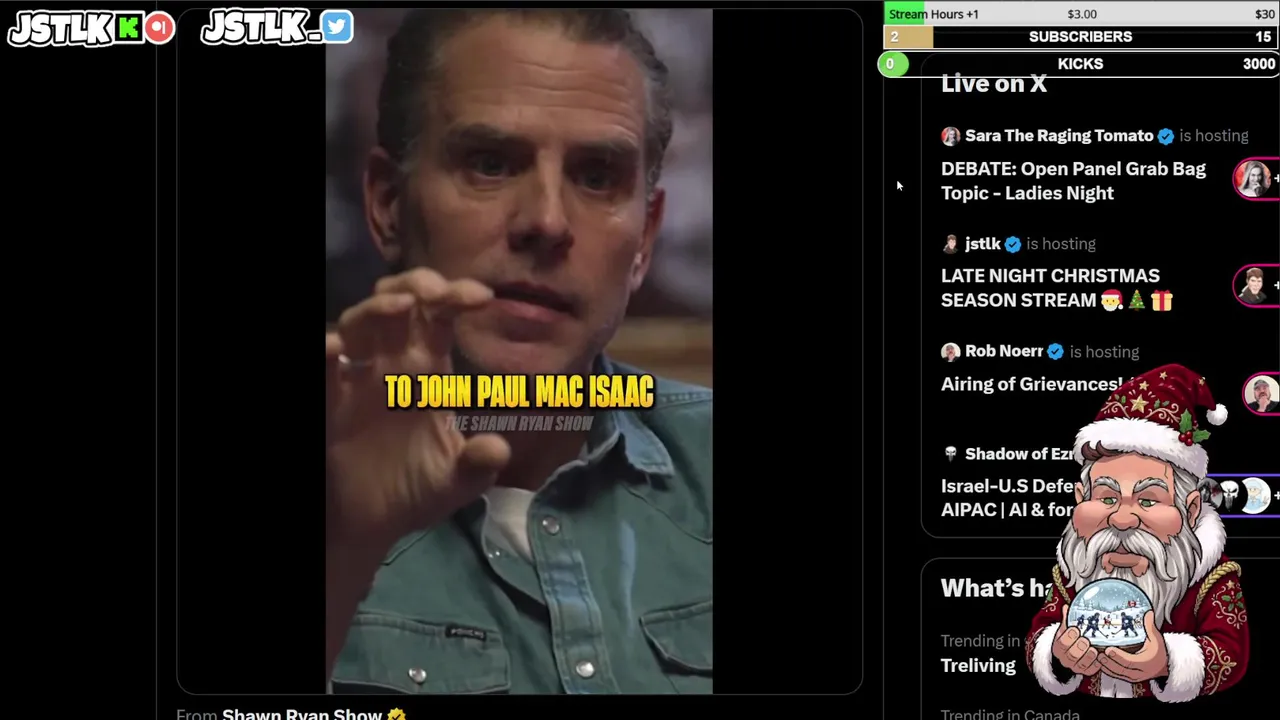
Task: Click the jstlk space participant avatar thumbnail
Action: click(x=1253, y=286)
